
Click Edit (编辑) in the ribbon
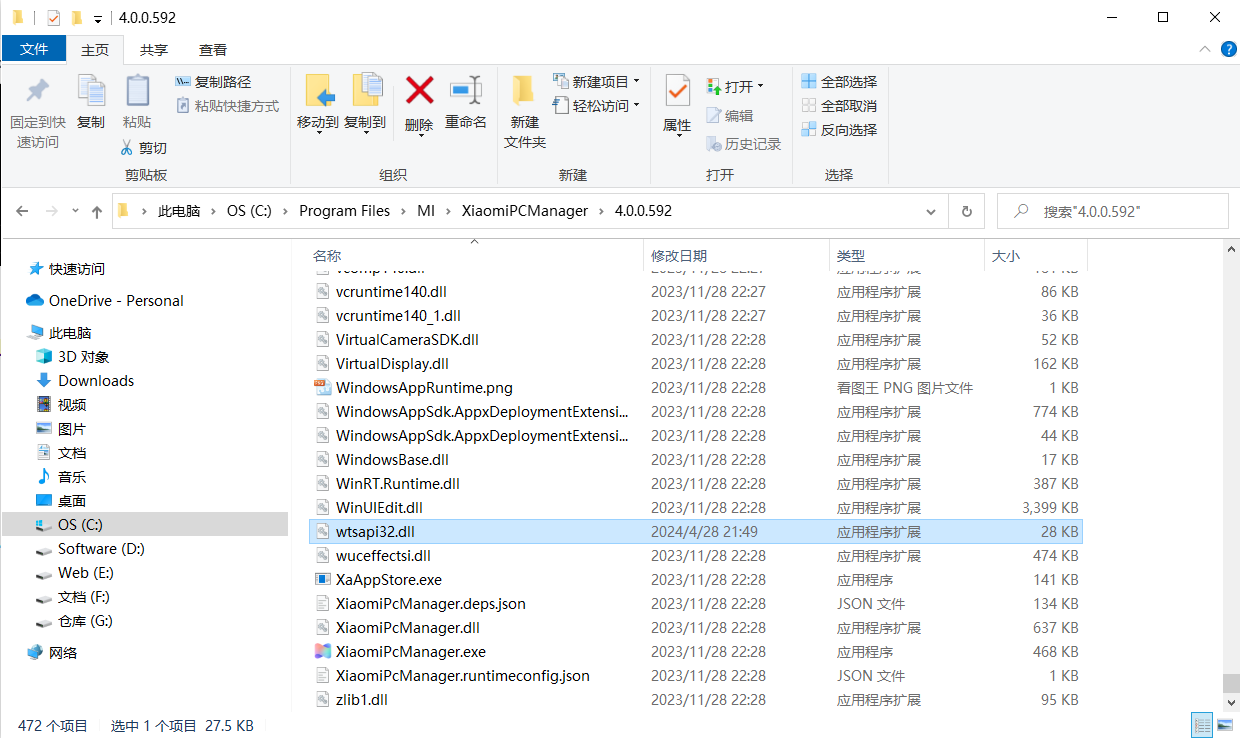point(730,116)
